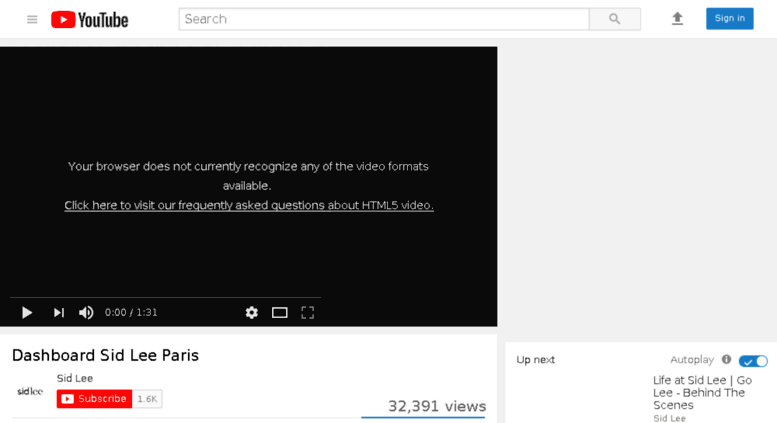Skip to the next video
This screenshot has height=423, width=777.
pos(58,313)
